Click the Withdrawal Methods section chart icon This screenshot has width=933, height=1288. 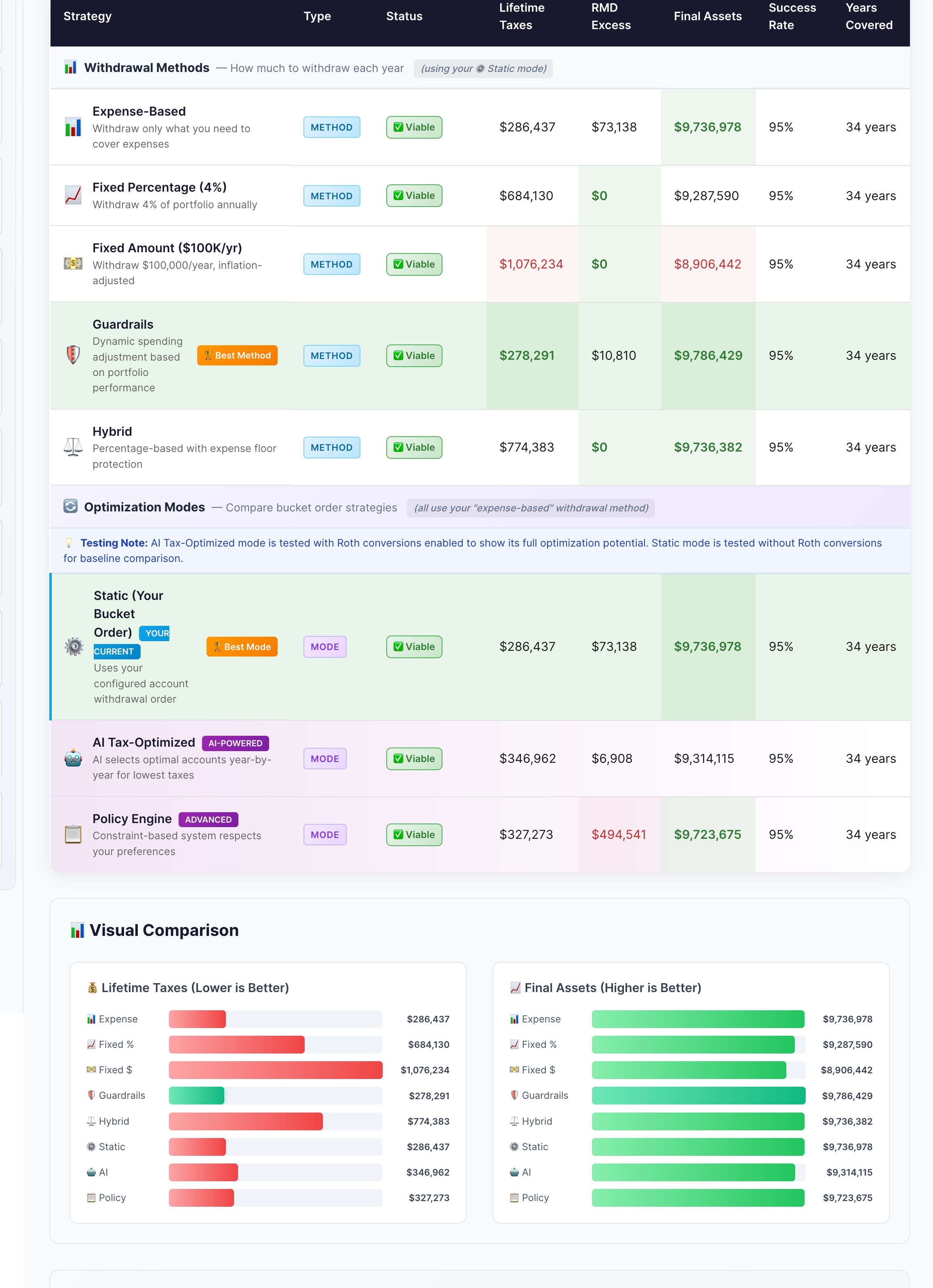coord(70,68)
